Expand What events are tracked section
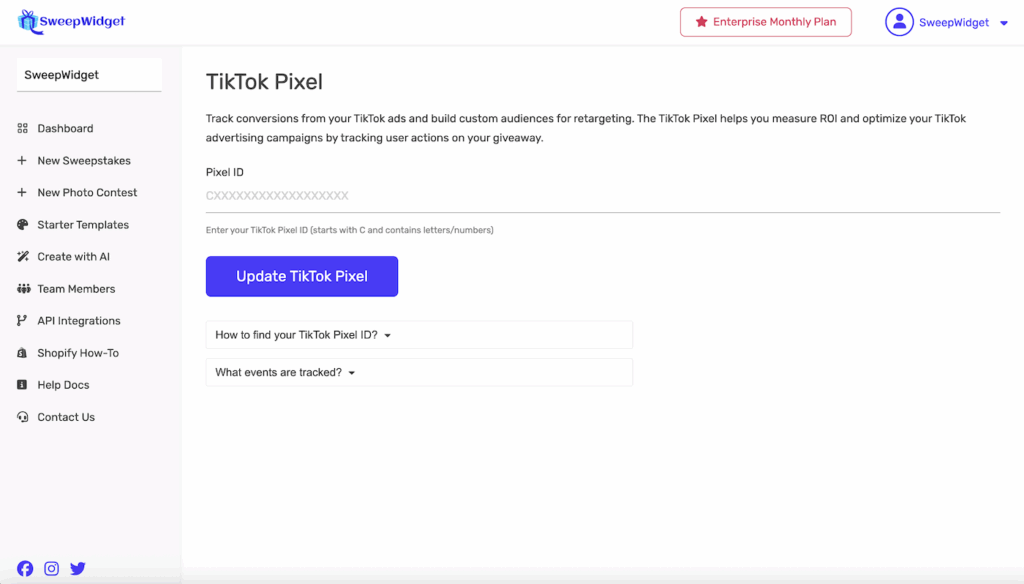Viewport: 1024px width, 584px height. coord(285,373)
